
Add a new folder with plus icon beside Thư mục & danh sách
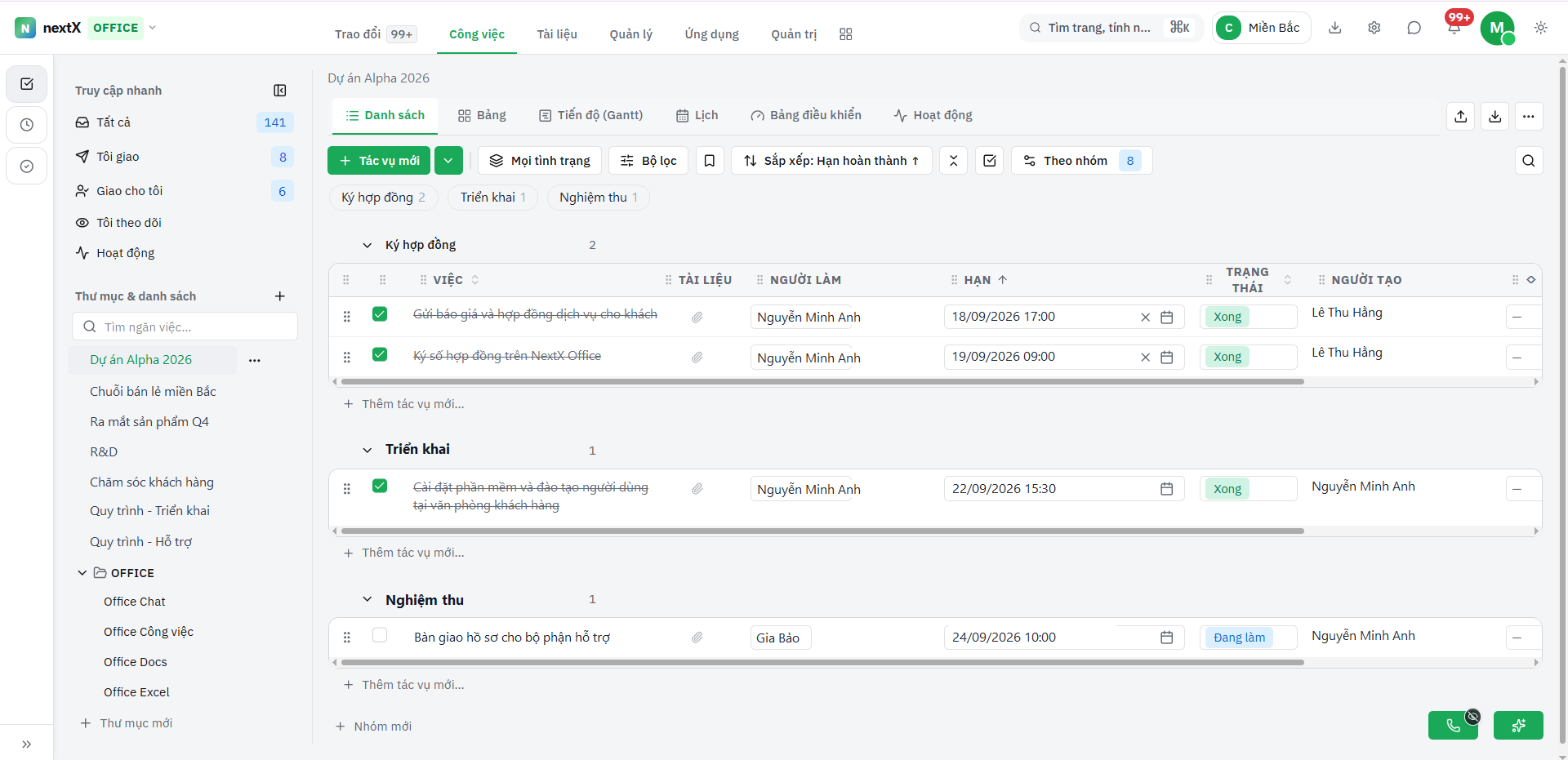pyautogui.click(x=280, y=296)
